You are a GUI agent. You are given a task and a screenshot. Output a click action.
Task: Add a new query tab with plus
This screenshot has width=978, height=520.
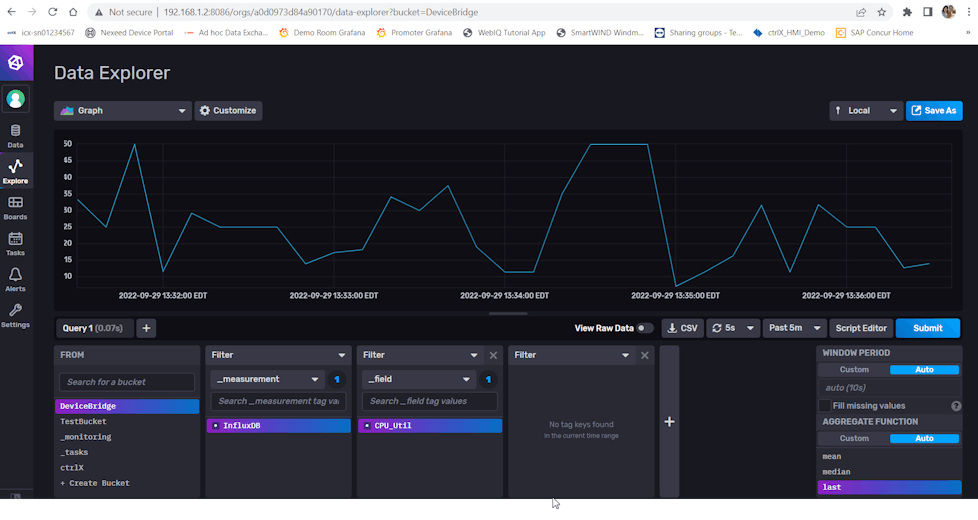(145, 328)
